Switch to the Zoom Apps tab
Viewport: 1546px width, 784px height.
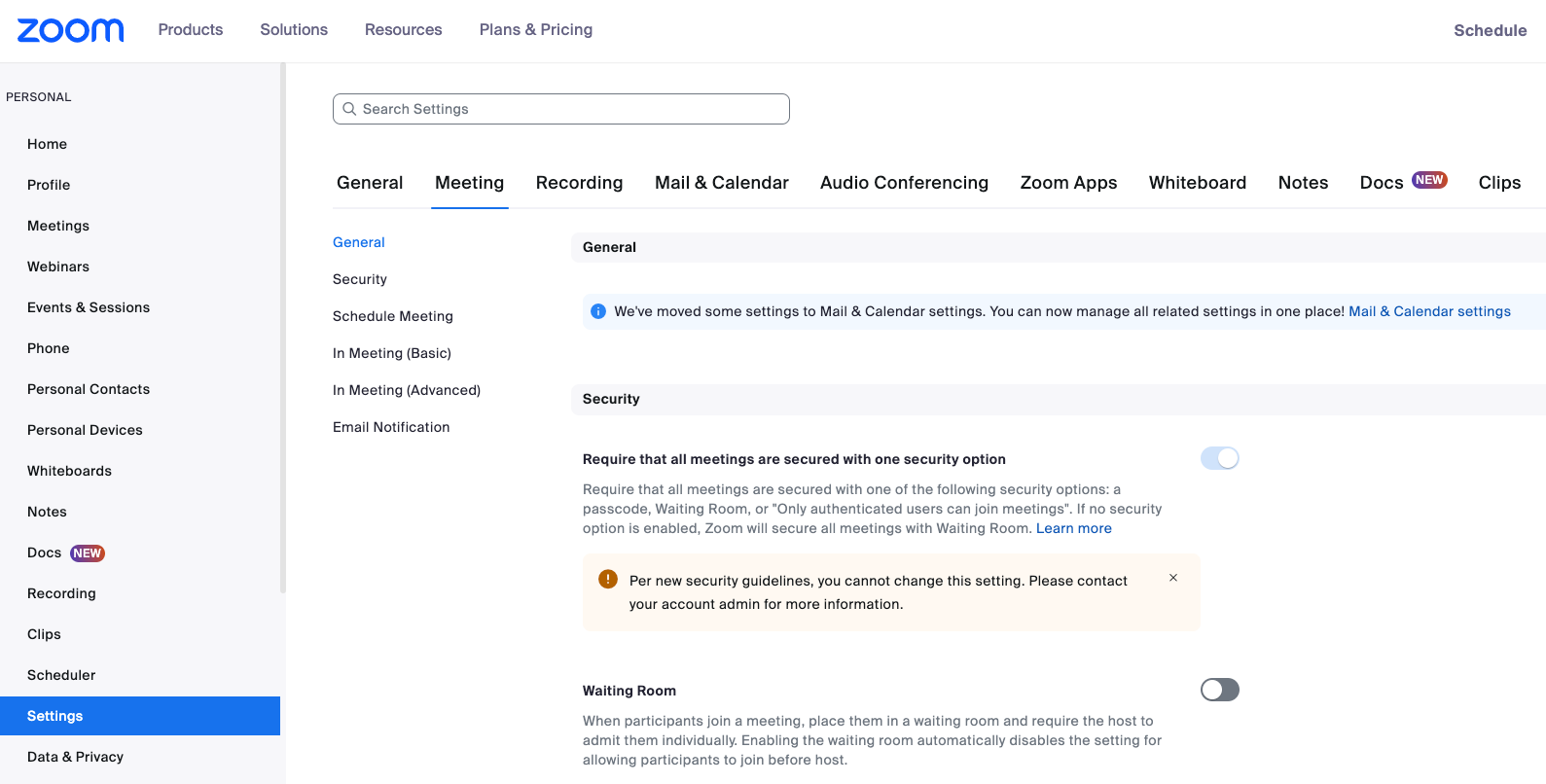tap(1069, 183)
